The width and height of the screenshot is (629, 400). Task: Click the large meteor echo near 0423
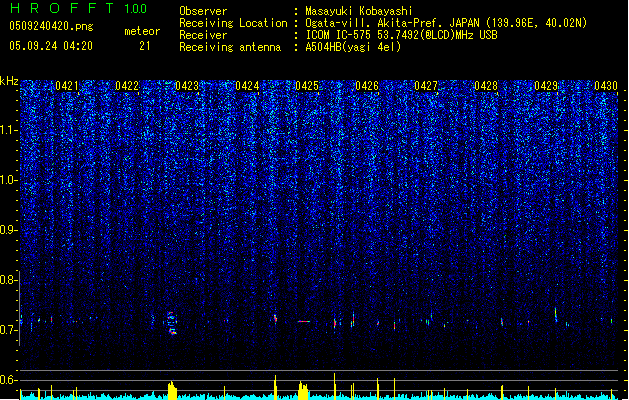(172, 323)
